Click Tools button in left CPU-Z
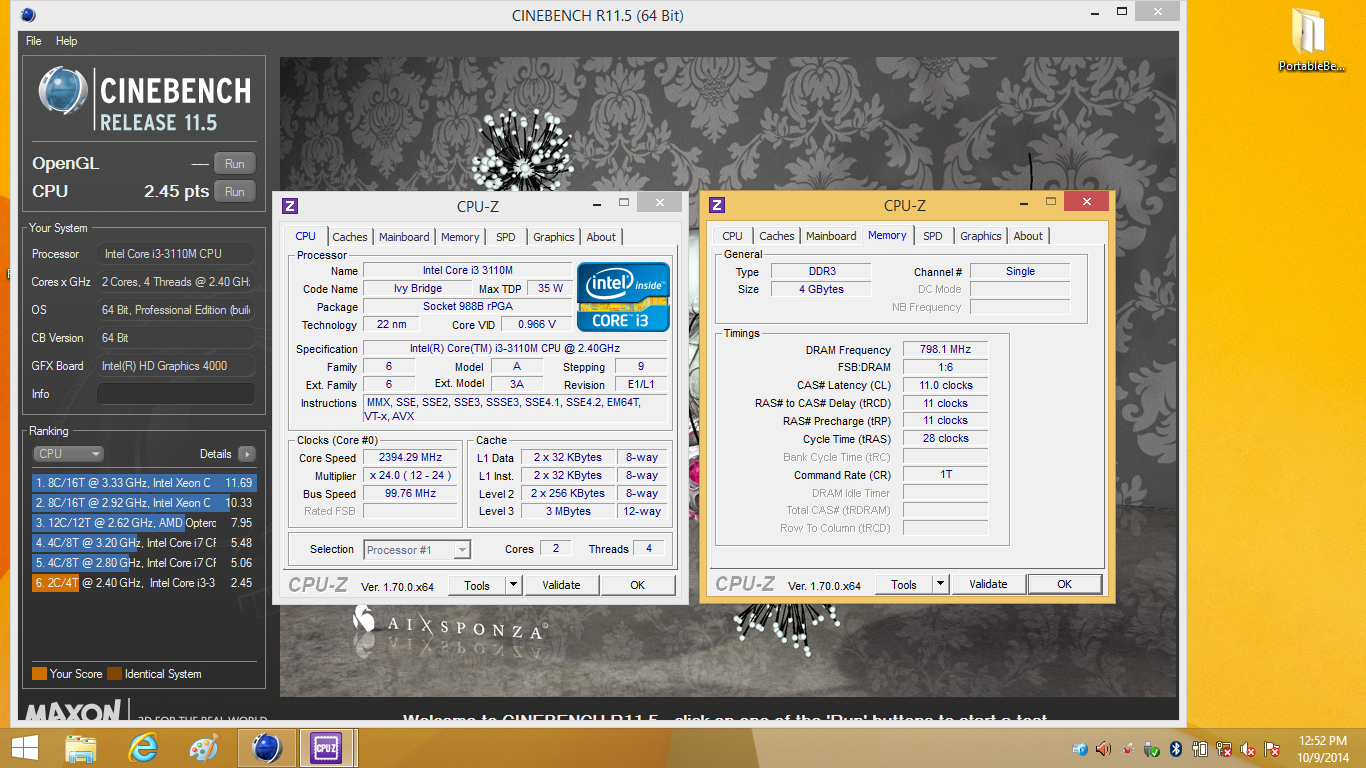Viewport: 1366px width, 768px height. tap(477, 585)
